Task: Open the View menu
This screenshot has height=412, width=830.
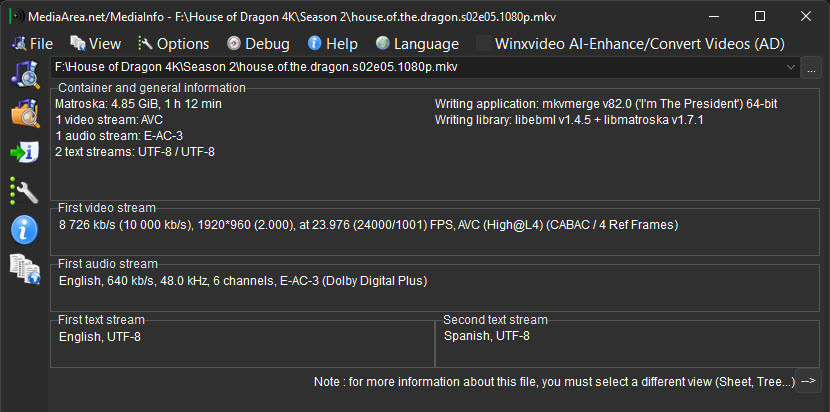Action: tap(95, 44)
